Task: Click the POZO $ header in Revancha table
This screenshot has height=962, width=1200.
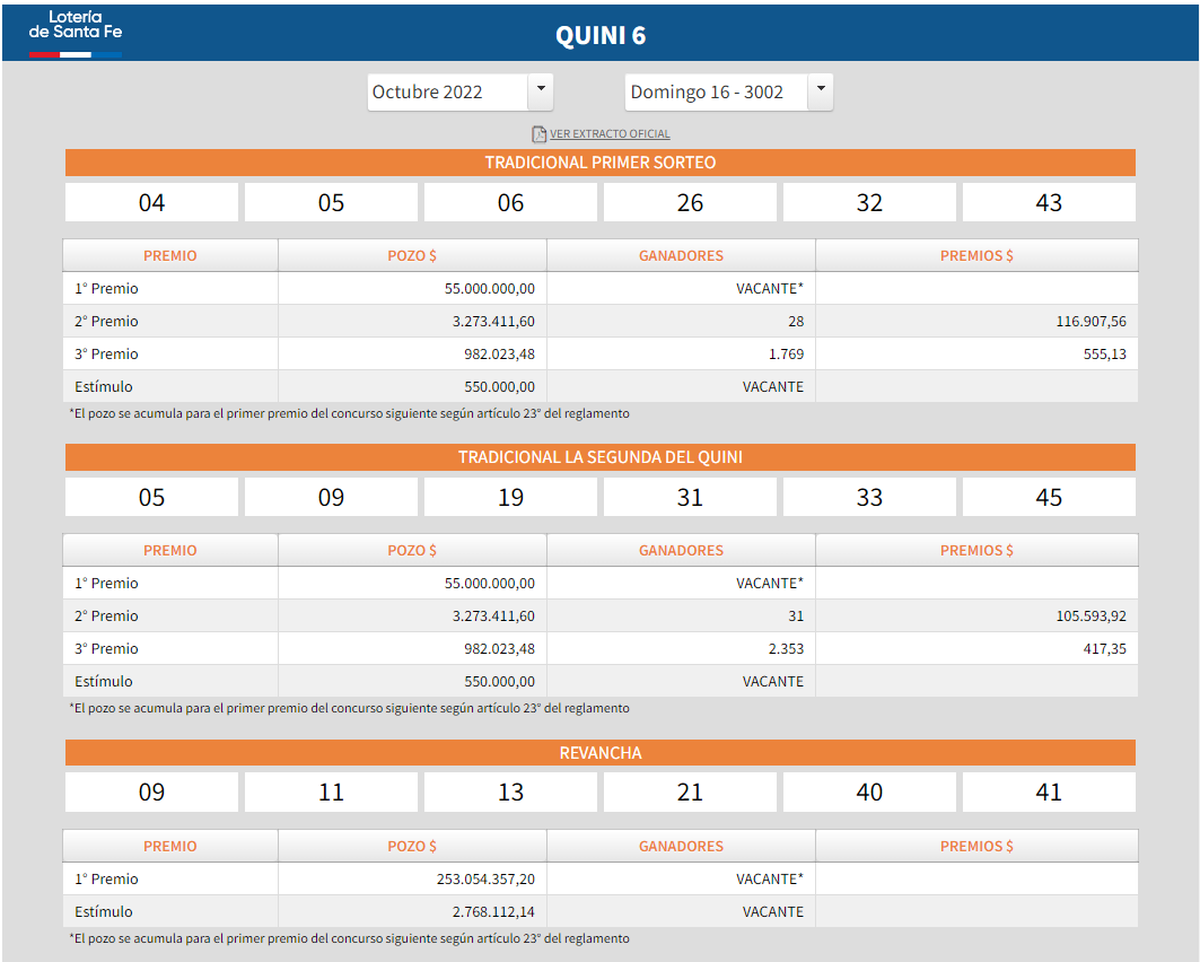Action: coord(412,845)
